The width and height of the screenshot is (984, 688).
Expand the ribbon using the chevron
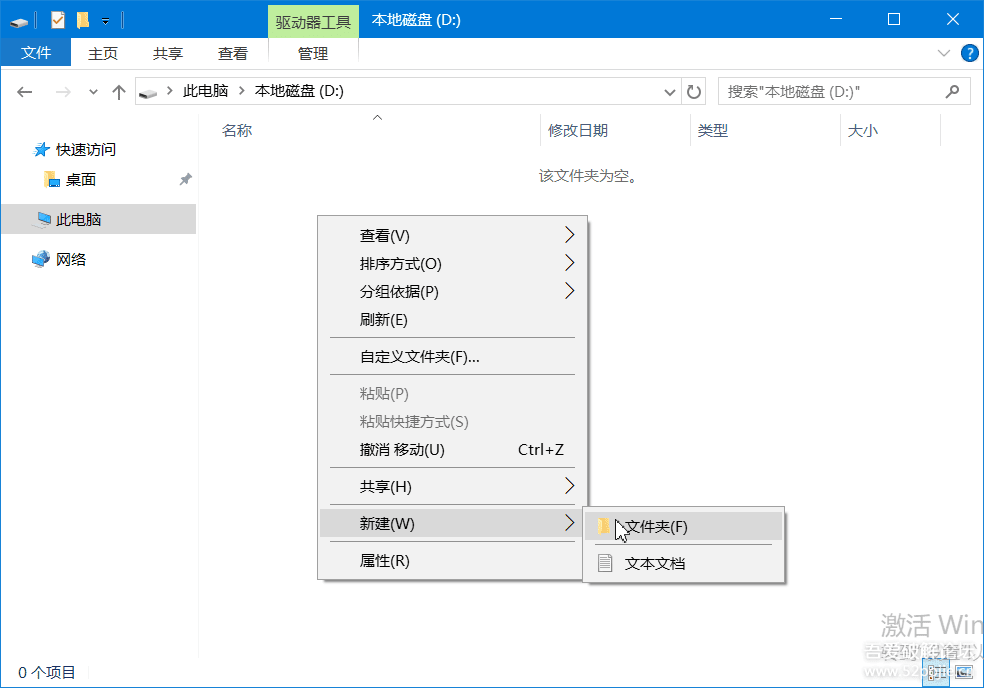[x=943, y=53]
